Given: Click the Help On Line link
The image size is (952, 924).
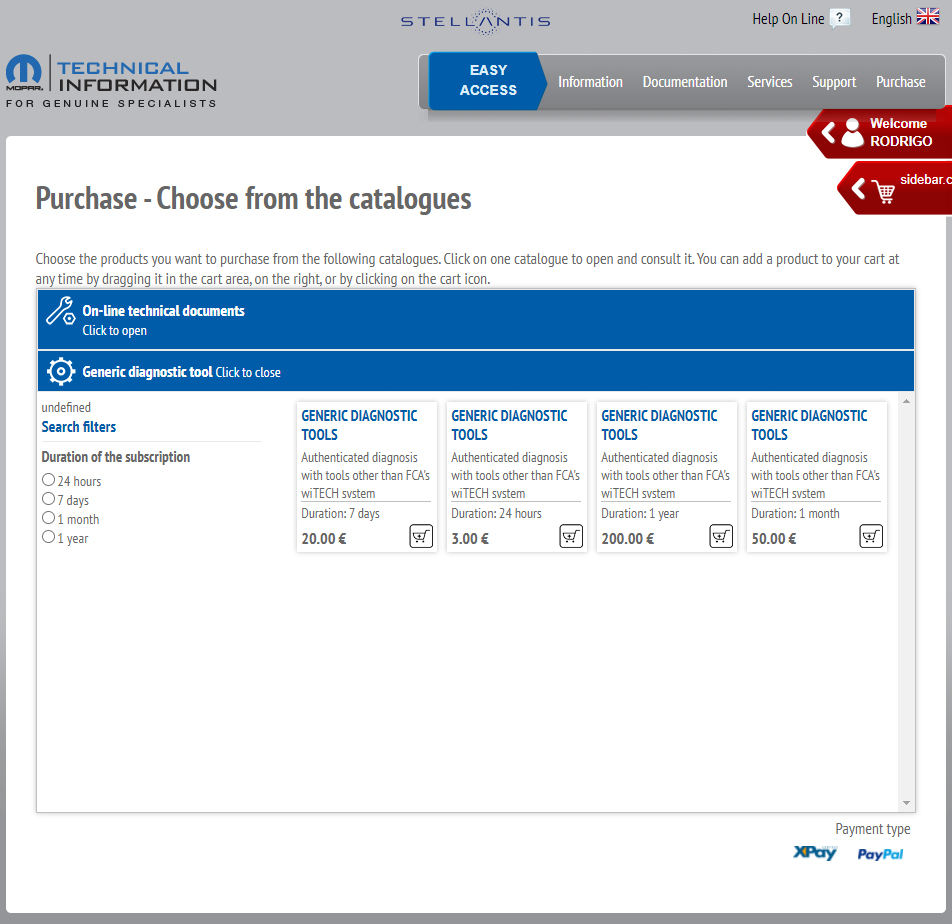Looking at the screenshot, I should (788, 19).
